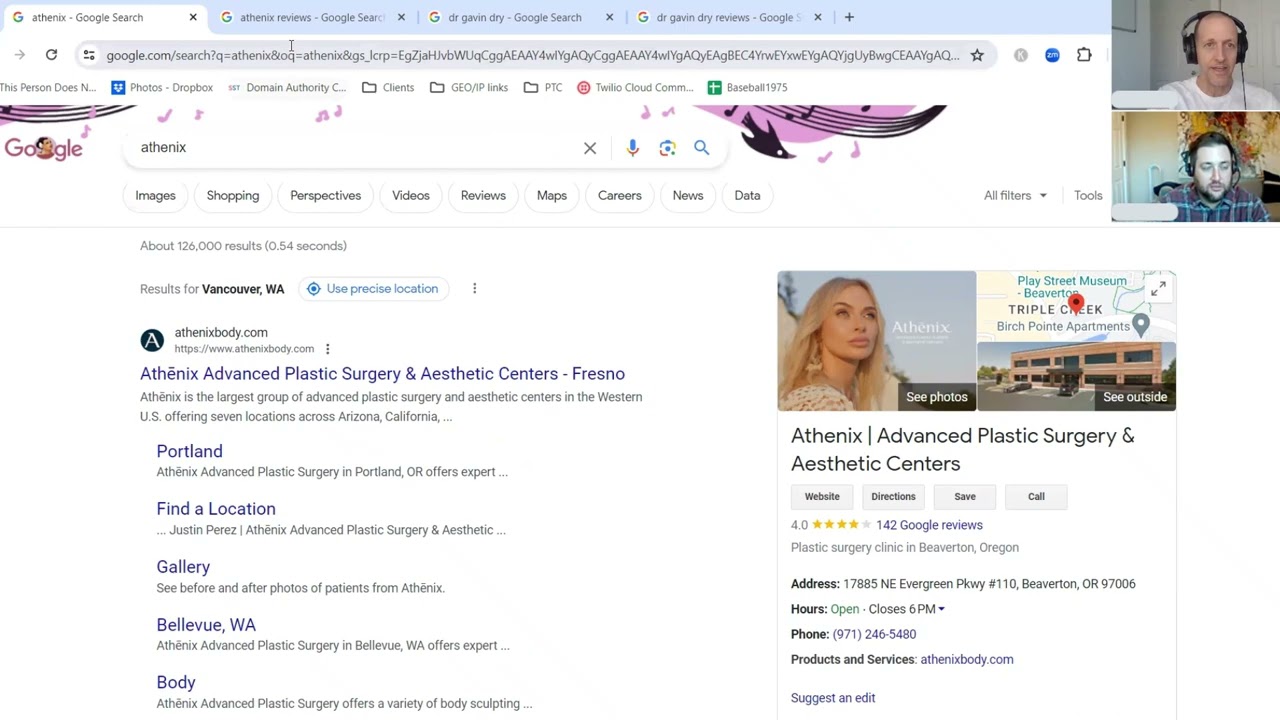The width and height of the screenshot is (1280, 720).
Task: Select the Data filter
Action: pyautogui.click(x=747, y=196)
